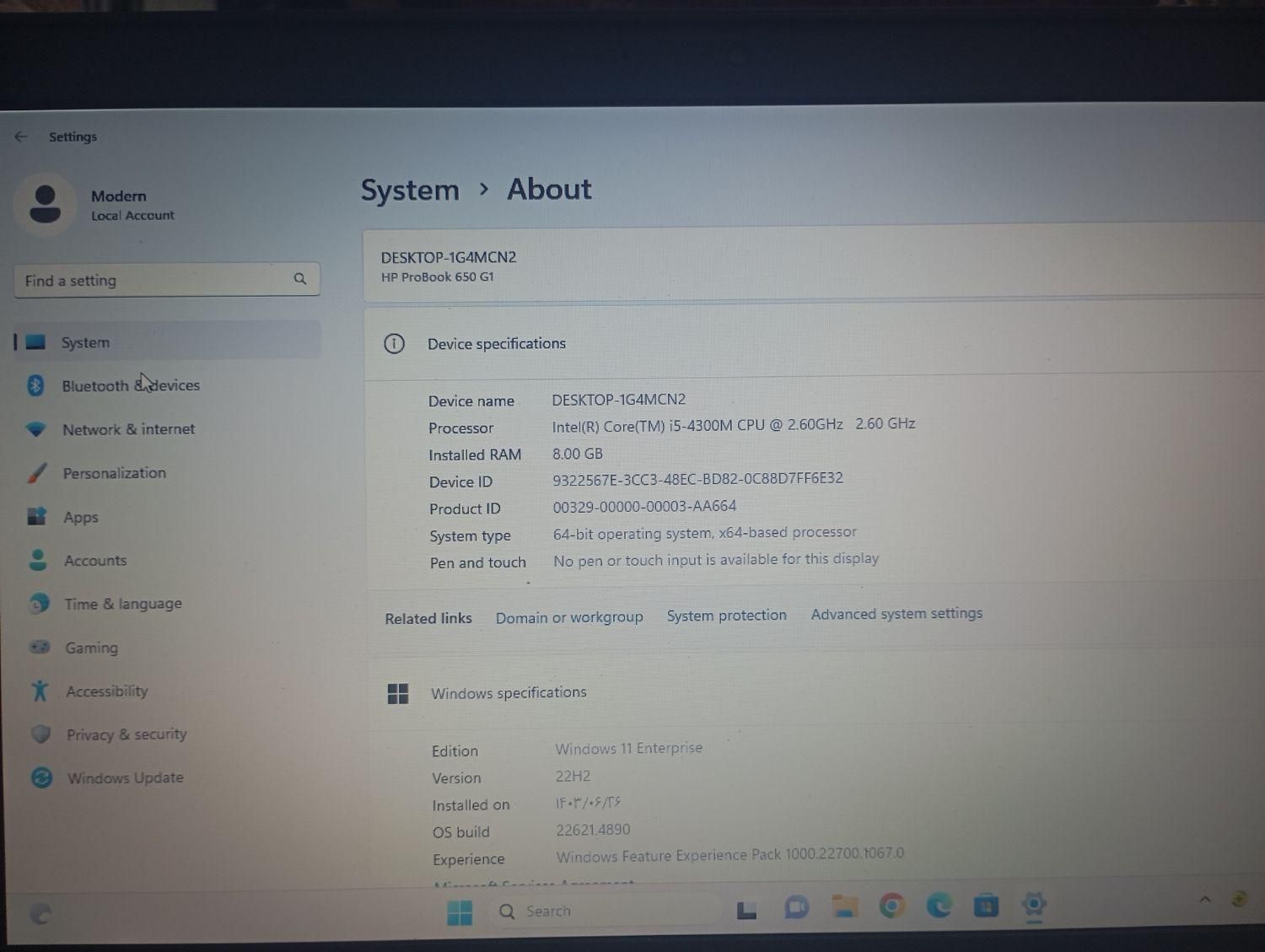Click the Settings gear on the taskbar

(x=1034, y=904)
